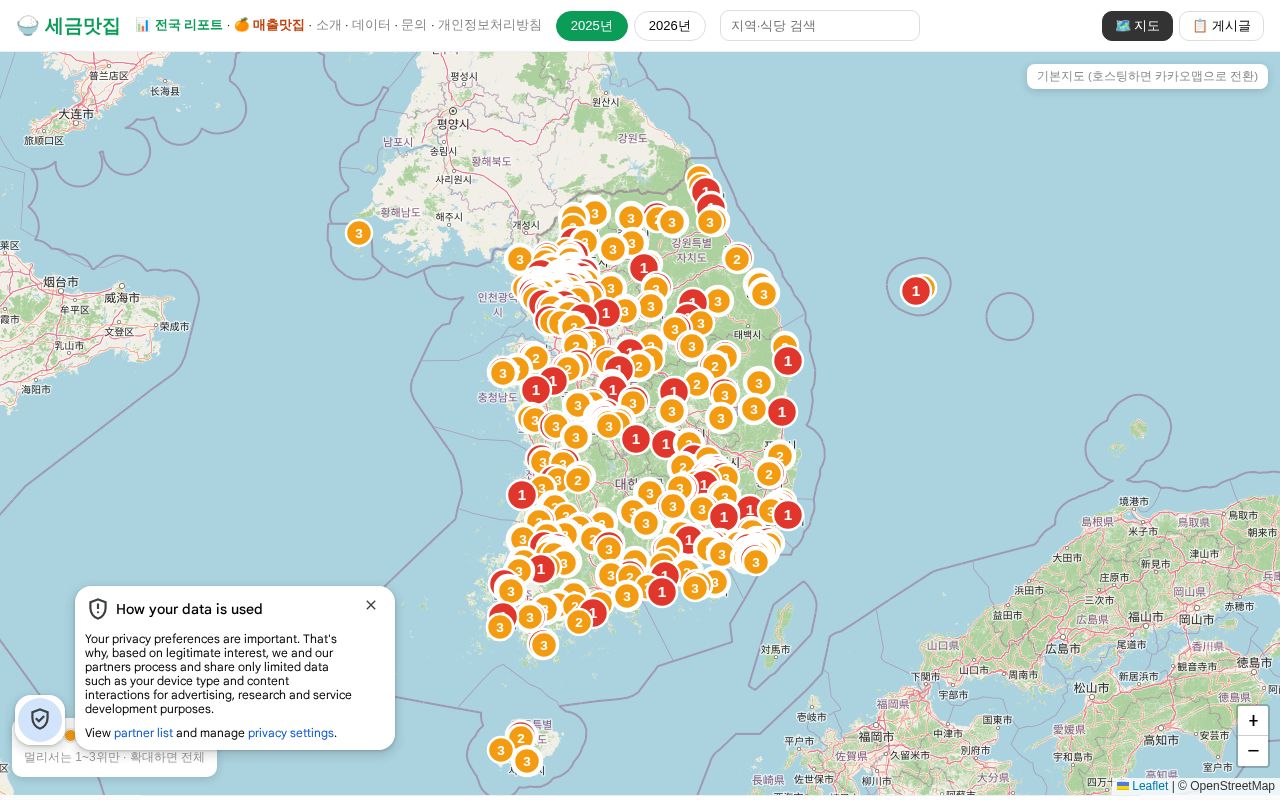Screen dimensions: 1280x800
Task: Focus the 지역·식당 검색 search field
Action: point(820,26)
